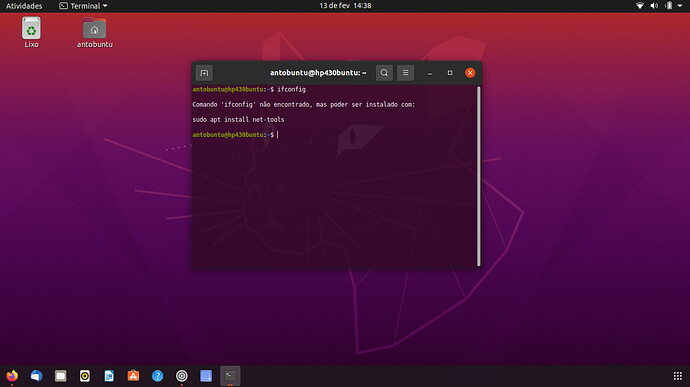Close the terminal window
The image size is (690, 387).
470,73
